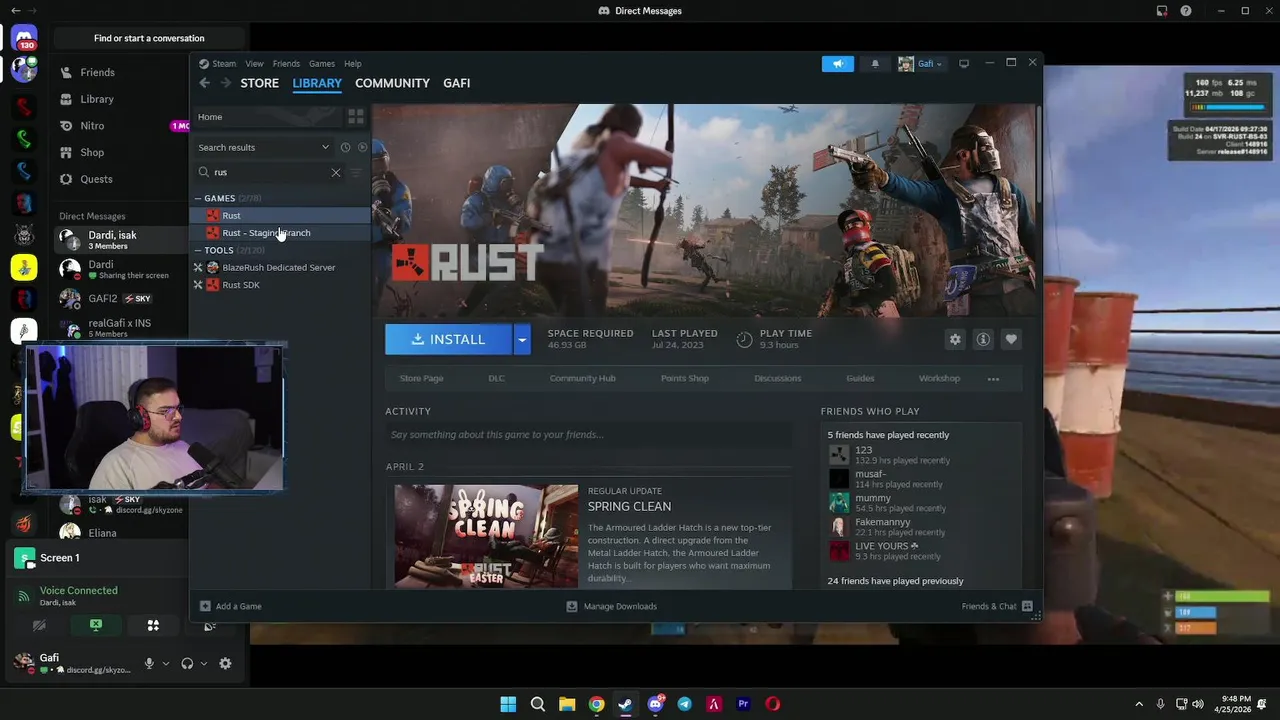Open Discord user settings gear
Image resolution: width=1280 pixels, height=720 pixels.
(225, 663)
